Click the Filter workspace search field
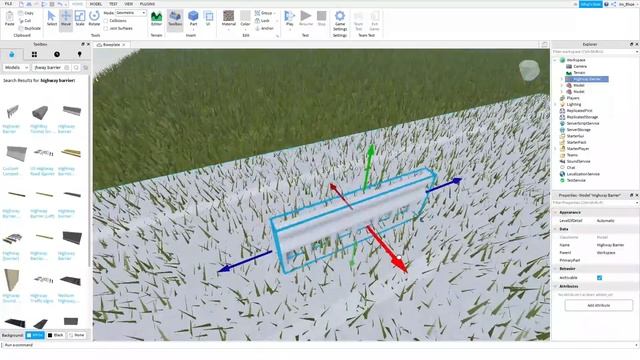This screenshot has height=360, width=640. pos(595,52)
